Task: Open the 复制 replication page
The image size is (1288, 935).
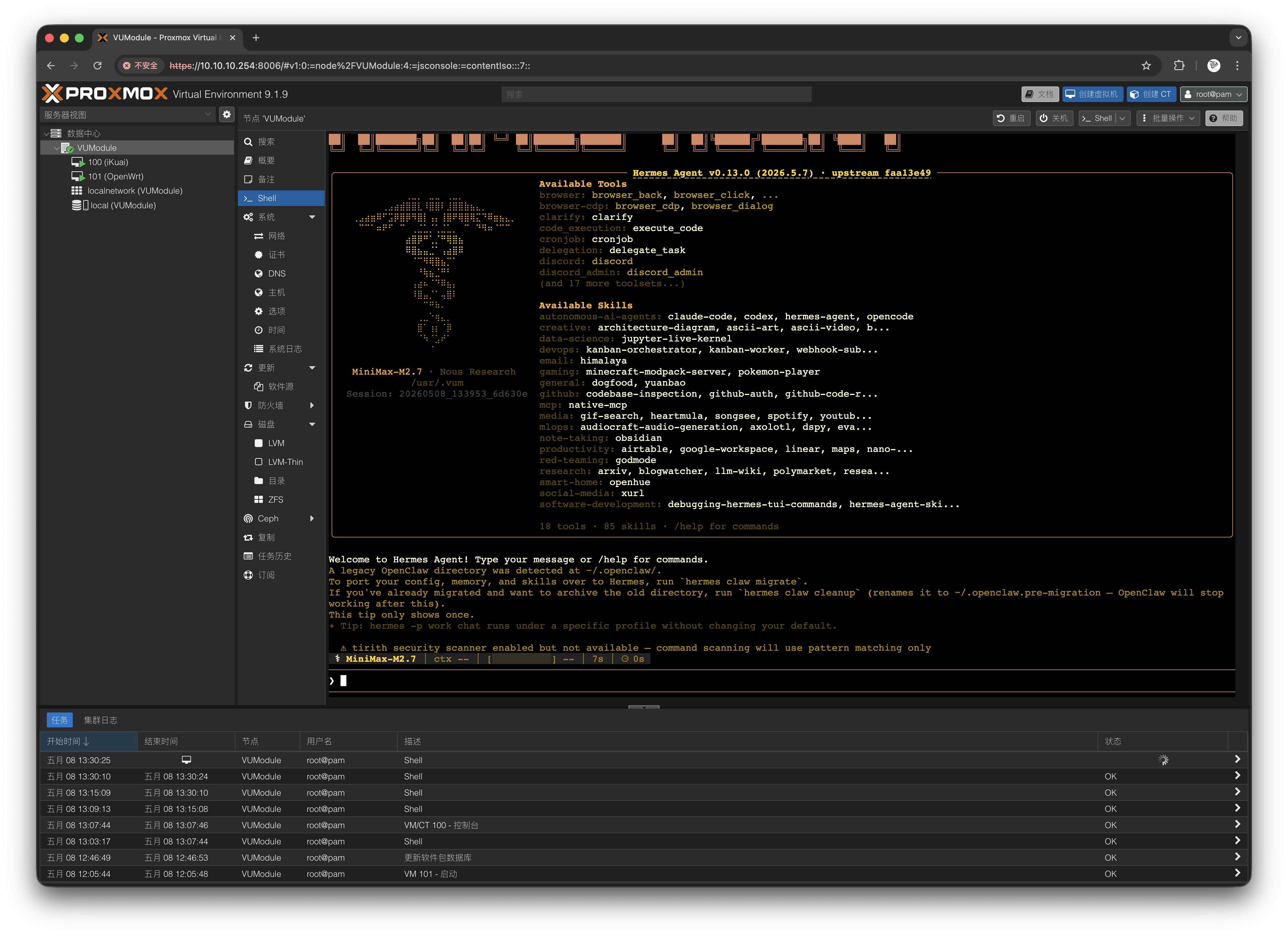Action: pyautogui.click(x=280, y=537)
